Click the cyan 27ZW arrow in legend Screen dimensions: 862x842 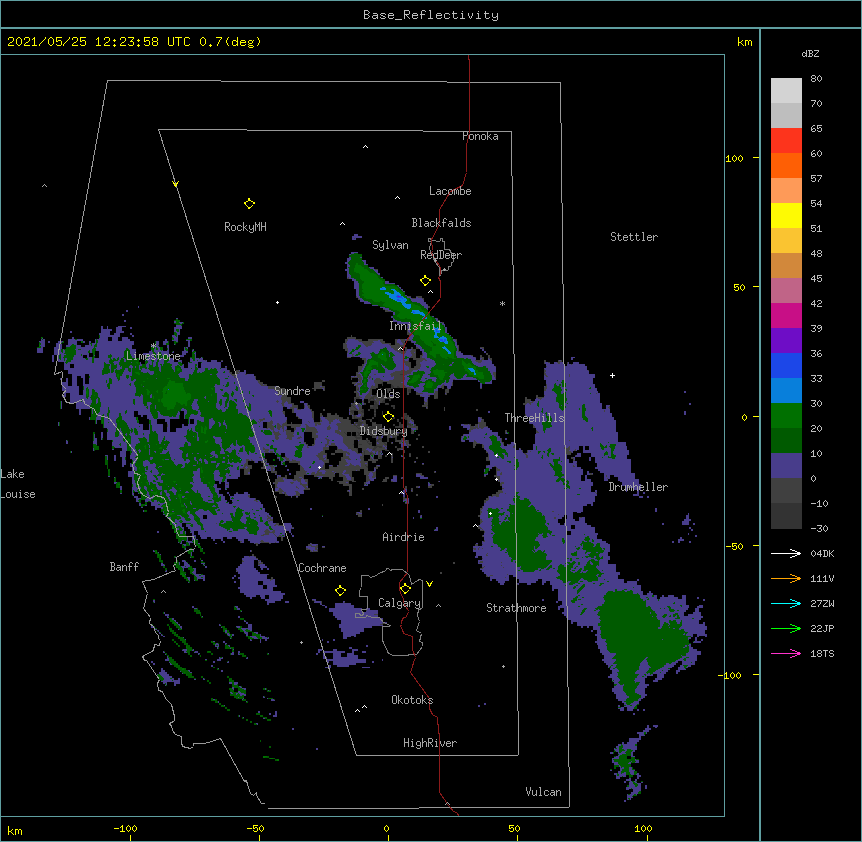[x=786, y=603]
